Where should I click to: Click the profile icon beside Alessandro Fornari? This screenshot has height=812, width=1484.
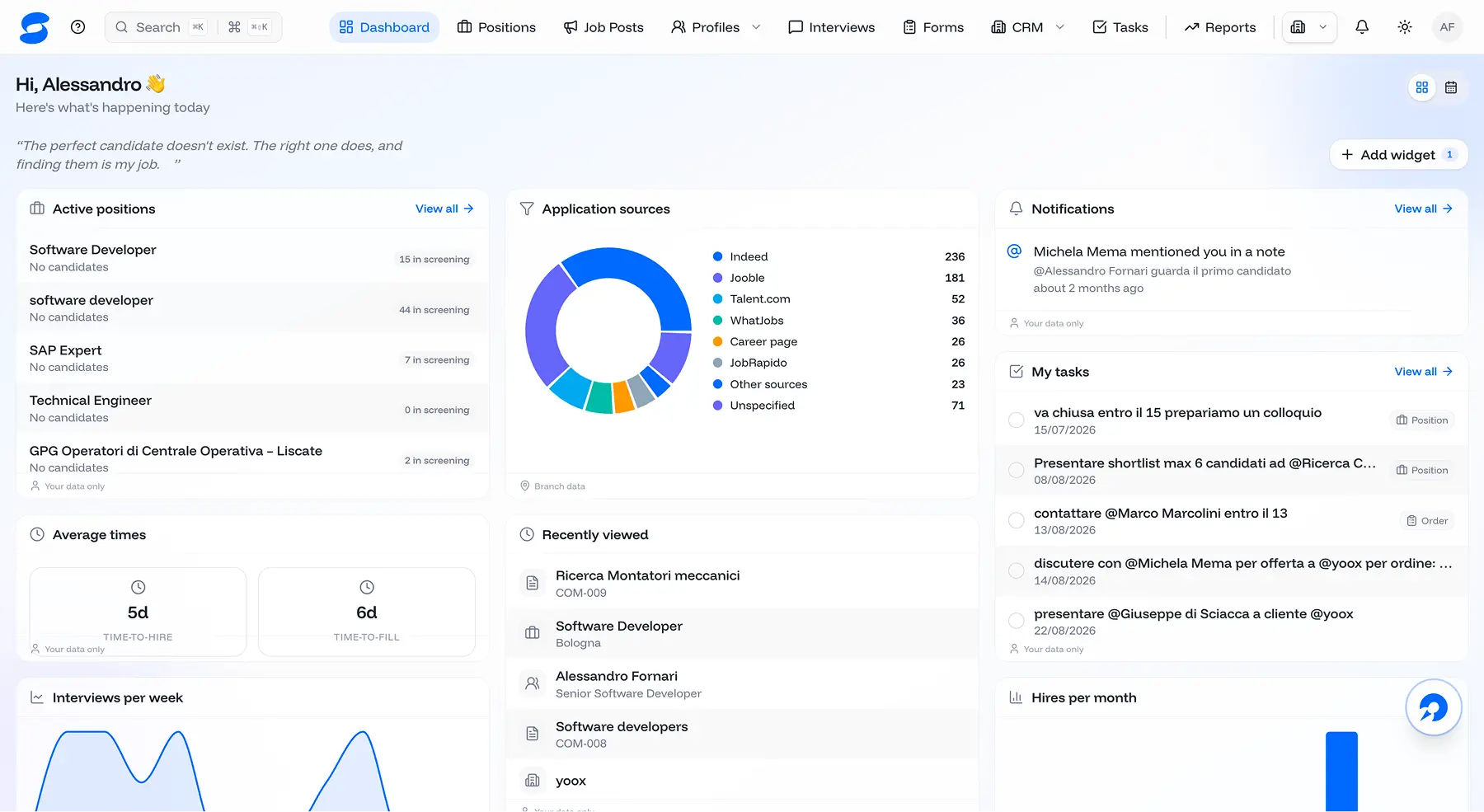(x=533, y=684)
